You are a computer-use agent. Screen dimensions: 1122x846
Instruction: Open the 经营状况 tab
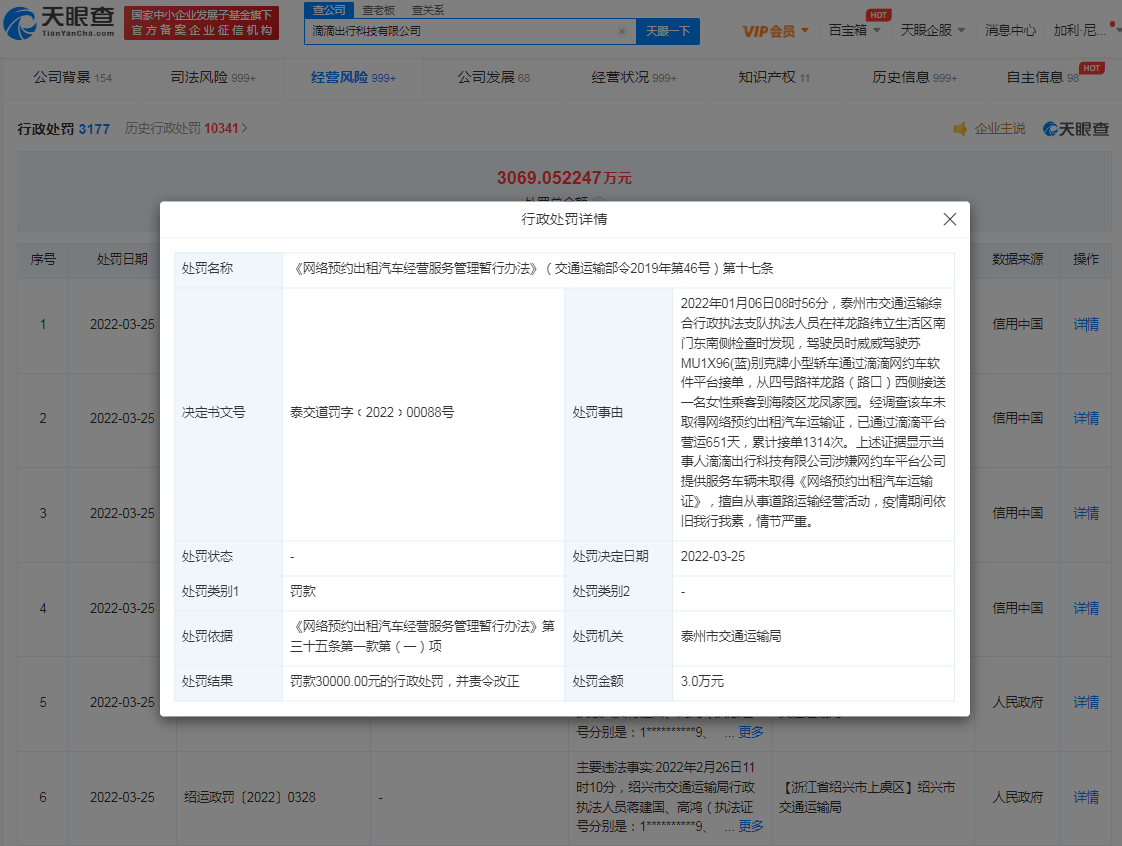coord(633,77)
